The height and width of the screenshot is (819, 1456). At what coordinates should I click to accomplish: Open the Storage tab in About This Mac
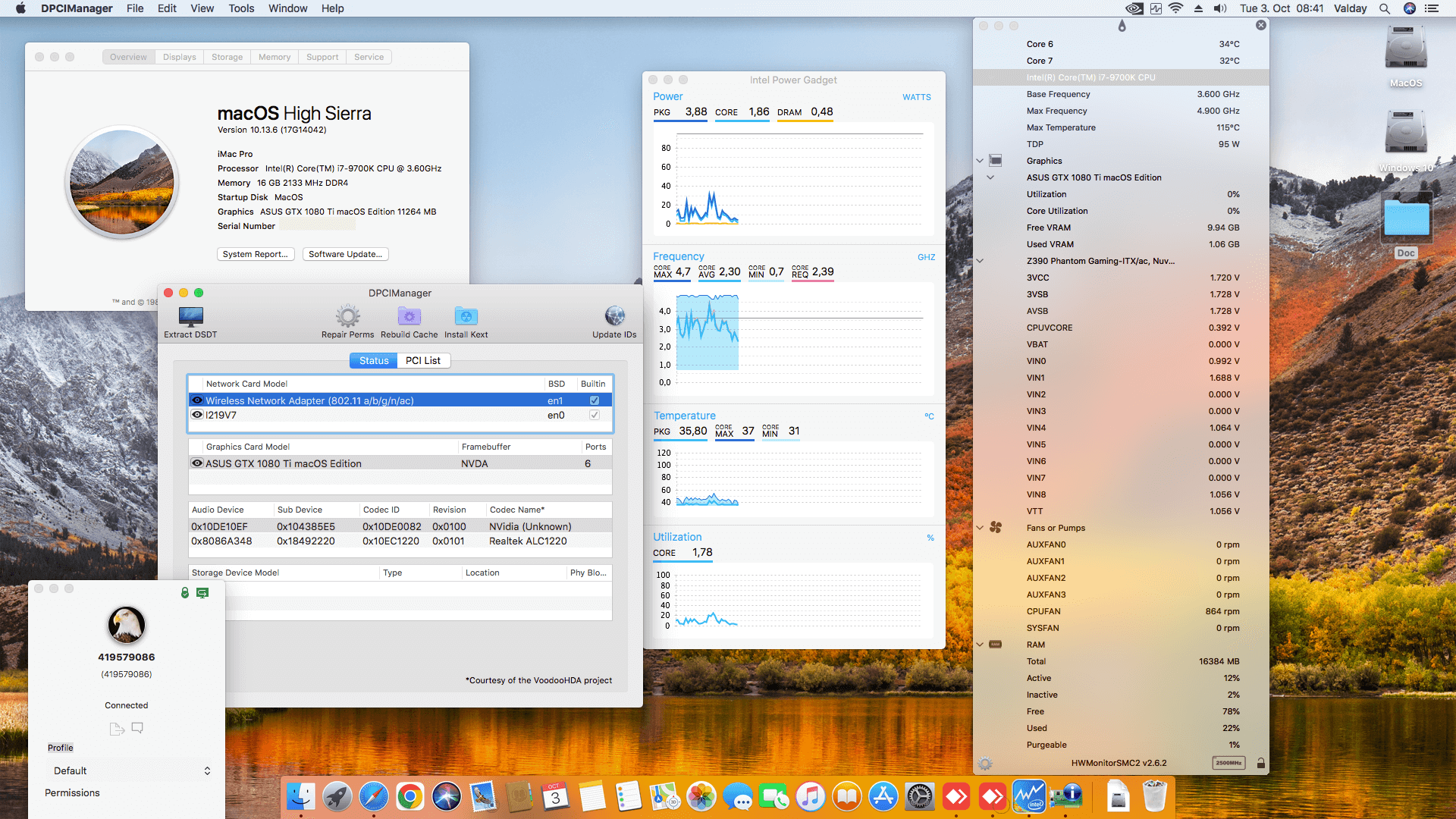coord(227,57)
